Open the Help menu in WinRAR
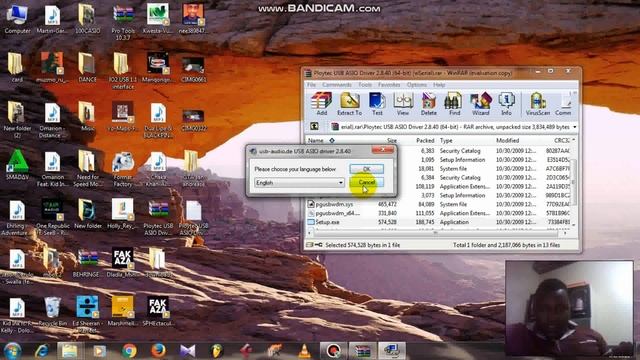Screen dimensions: 640x360 pyautogui.click(x=439, y=85)
